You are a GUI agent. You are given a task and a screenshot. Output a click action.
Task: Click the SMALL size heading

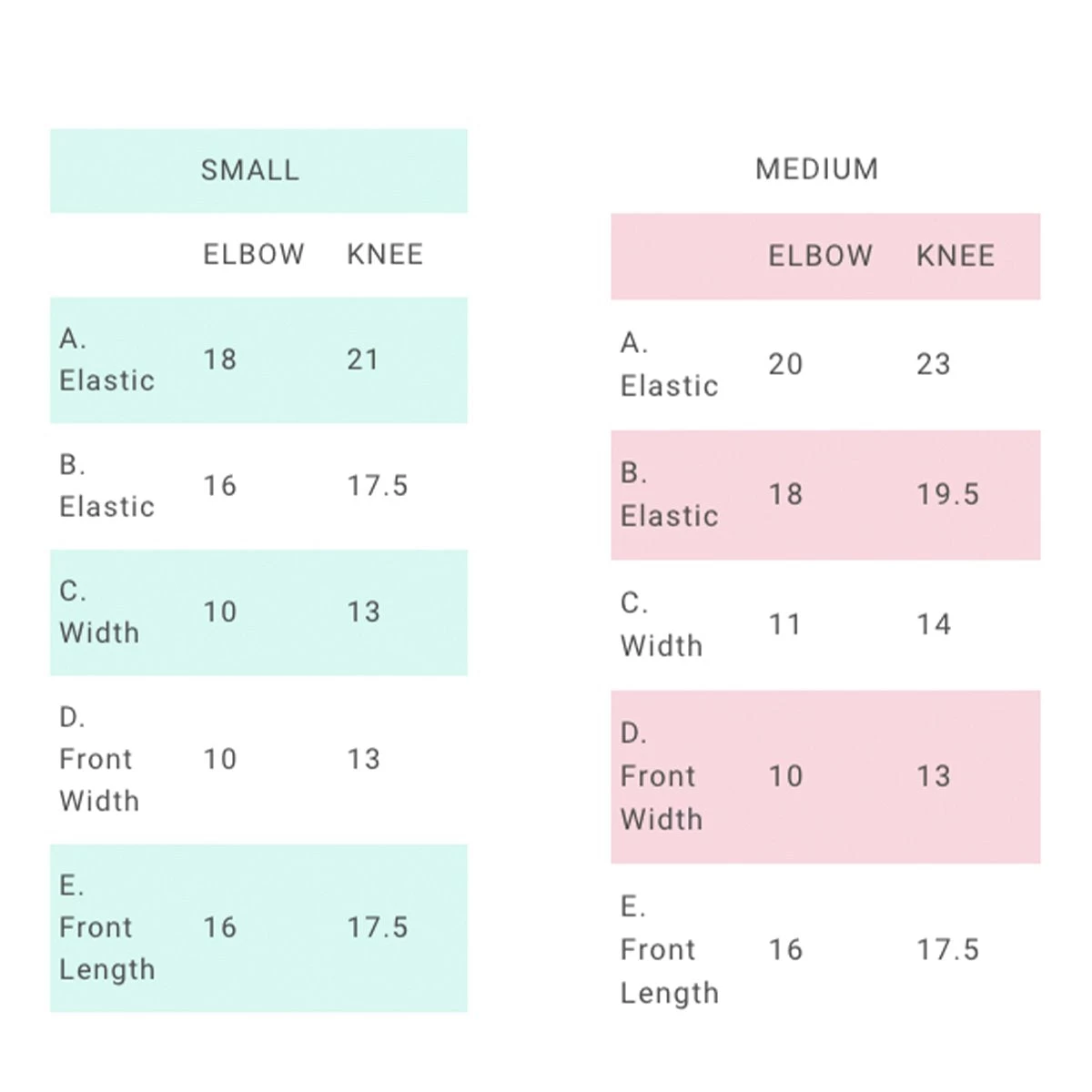point(249,170)
